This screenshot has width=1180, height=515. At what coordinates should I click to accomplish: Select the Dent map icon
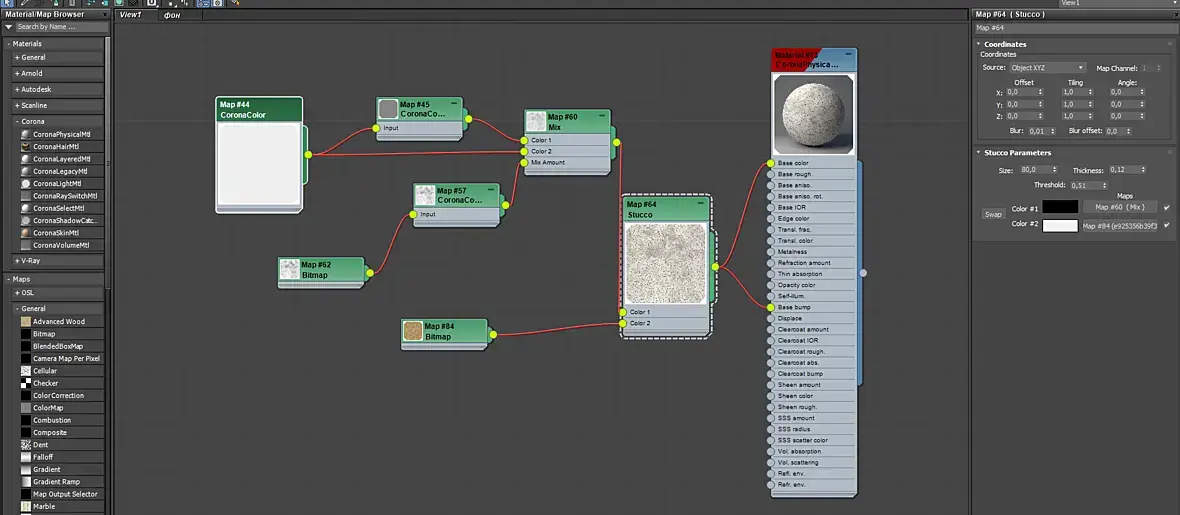point(26,445)
